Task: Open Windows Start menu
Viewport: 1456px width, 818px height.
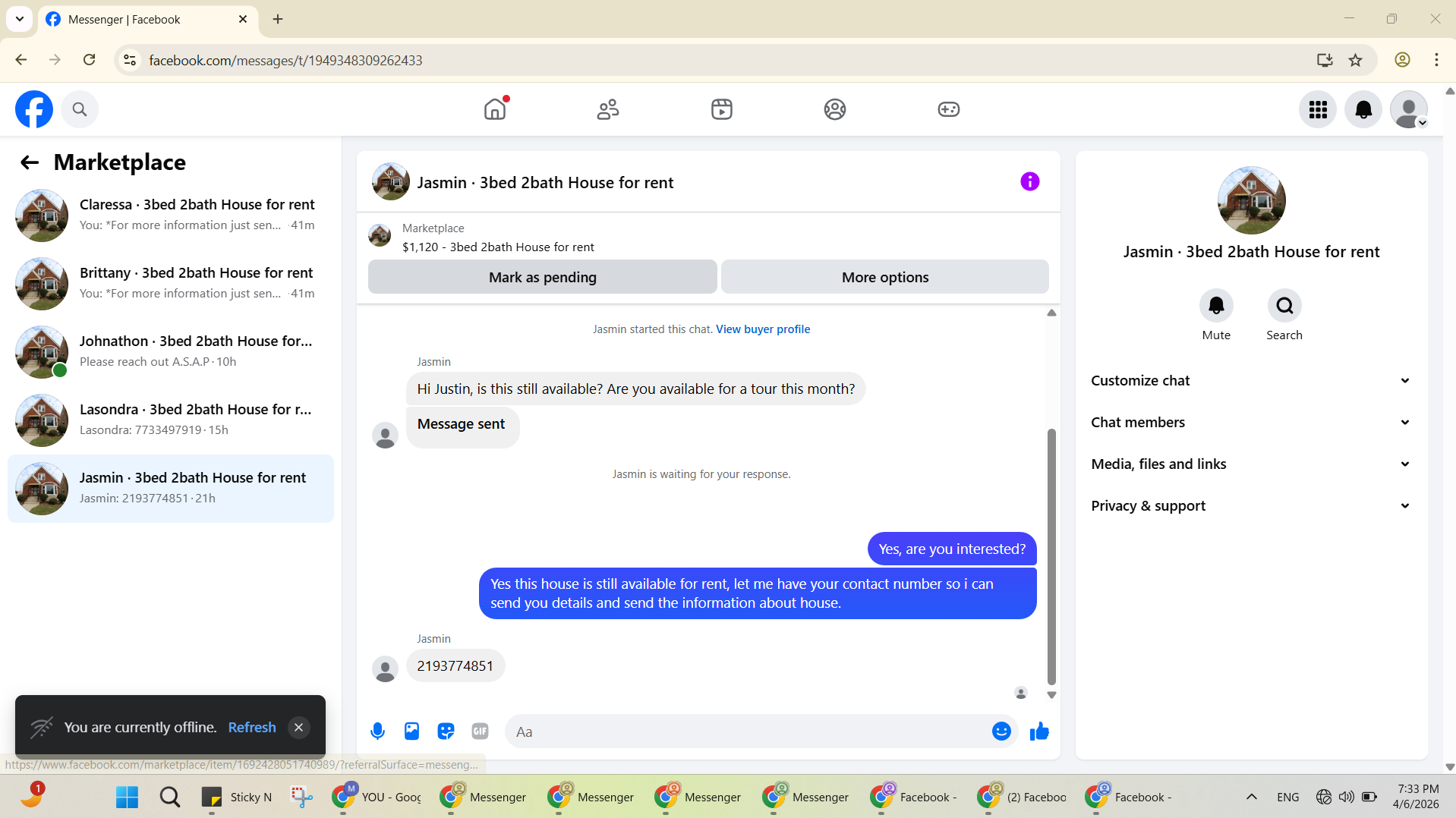Action: [128, 797]
